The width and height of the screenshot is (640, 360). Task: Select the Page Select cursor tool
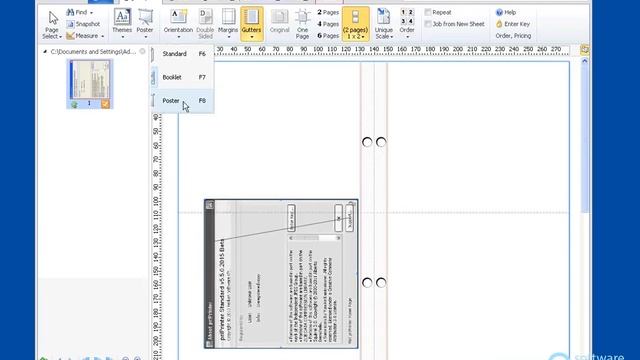point(53,18)
